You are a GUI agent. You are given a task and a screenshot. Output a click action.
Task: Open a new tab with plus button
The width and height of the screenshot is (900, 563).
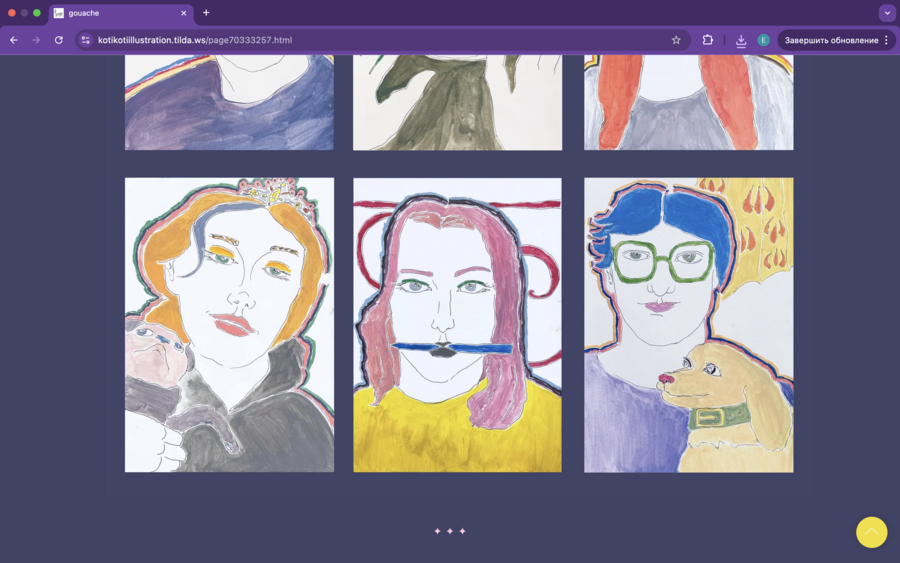click(206, 13)
